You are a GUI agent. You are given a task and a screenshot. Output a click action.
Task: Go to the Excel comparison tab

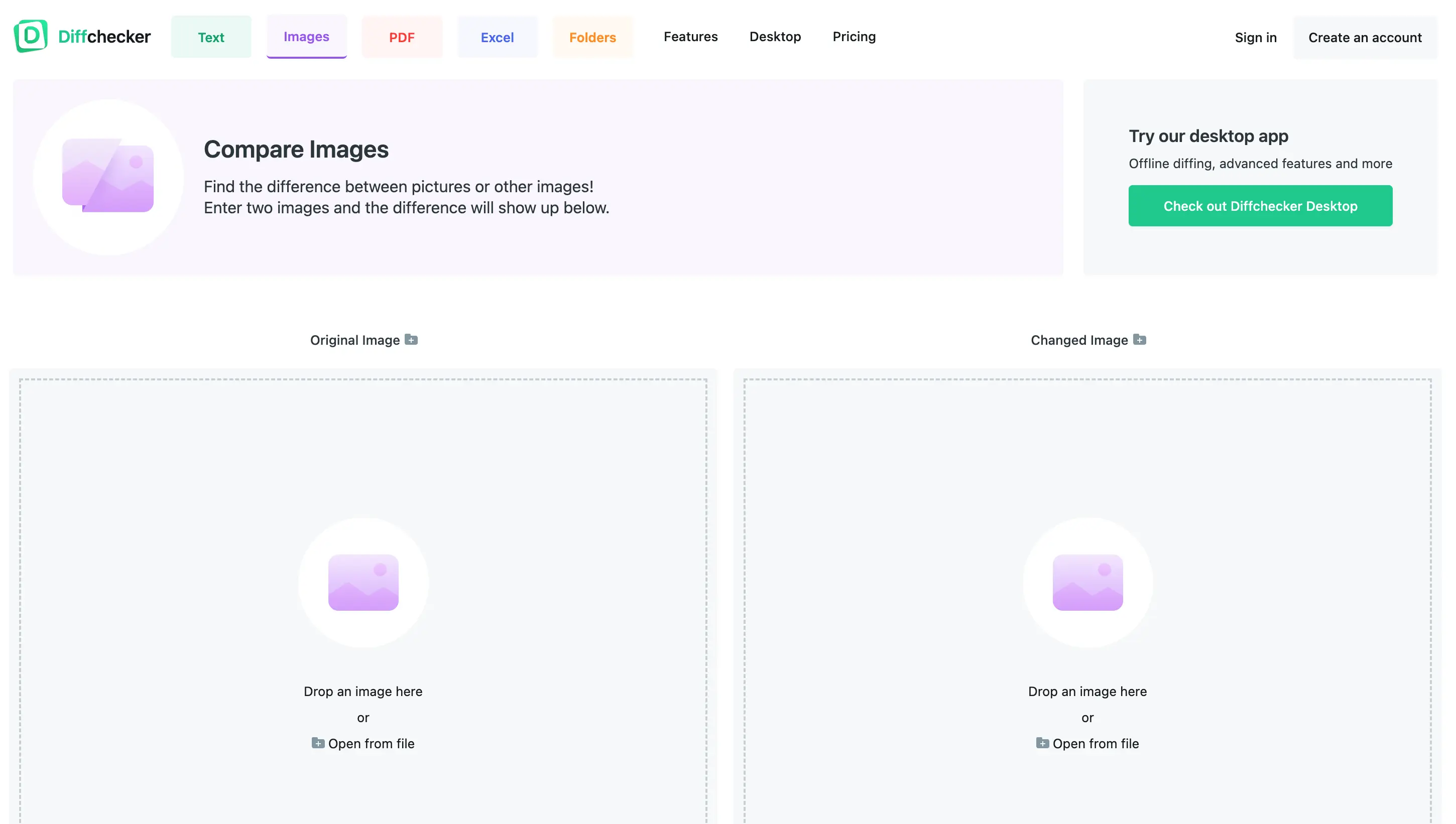pyautogui.click(x=497, y=37)
